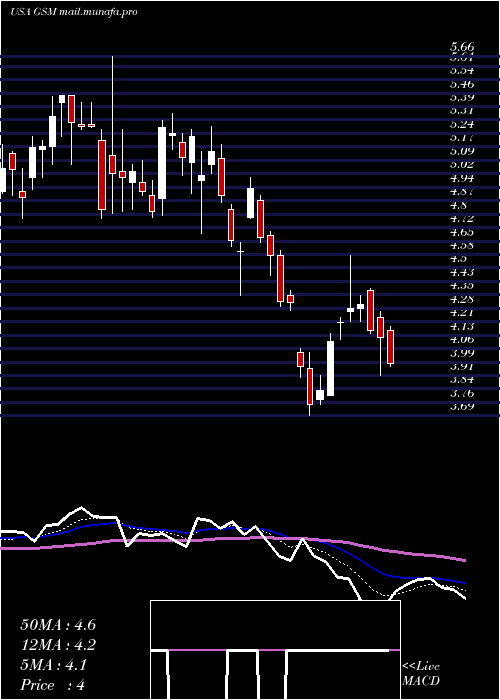Select the 3.84 price label

462,379
